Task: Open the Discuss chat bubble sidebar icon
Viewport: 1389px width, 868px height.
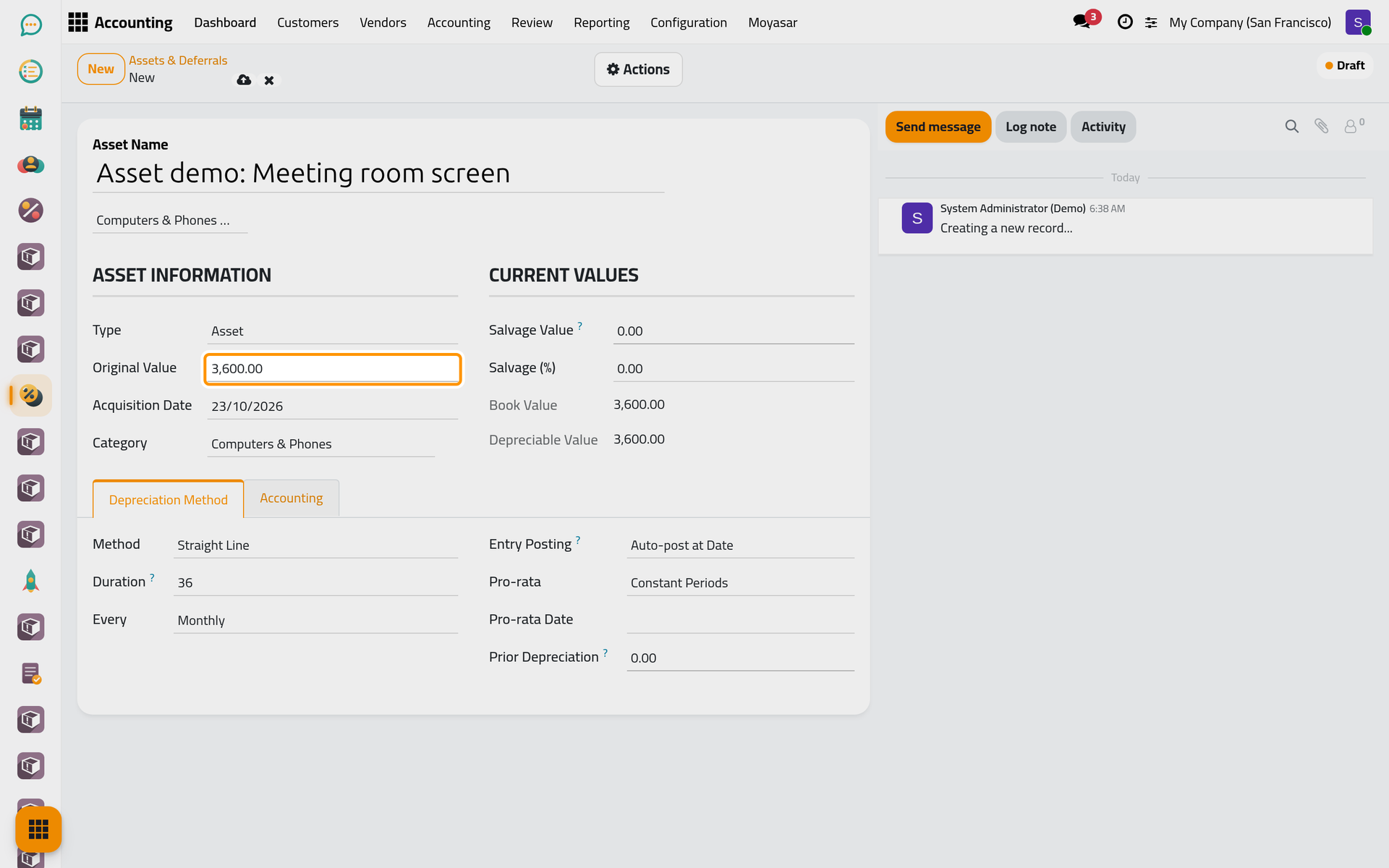Action: tap(30, 25)
